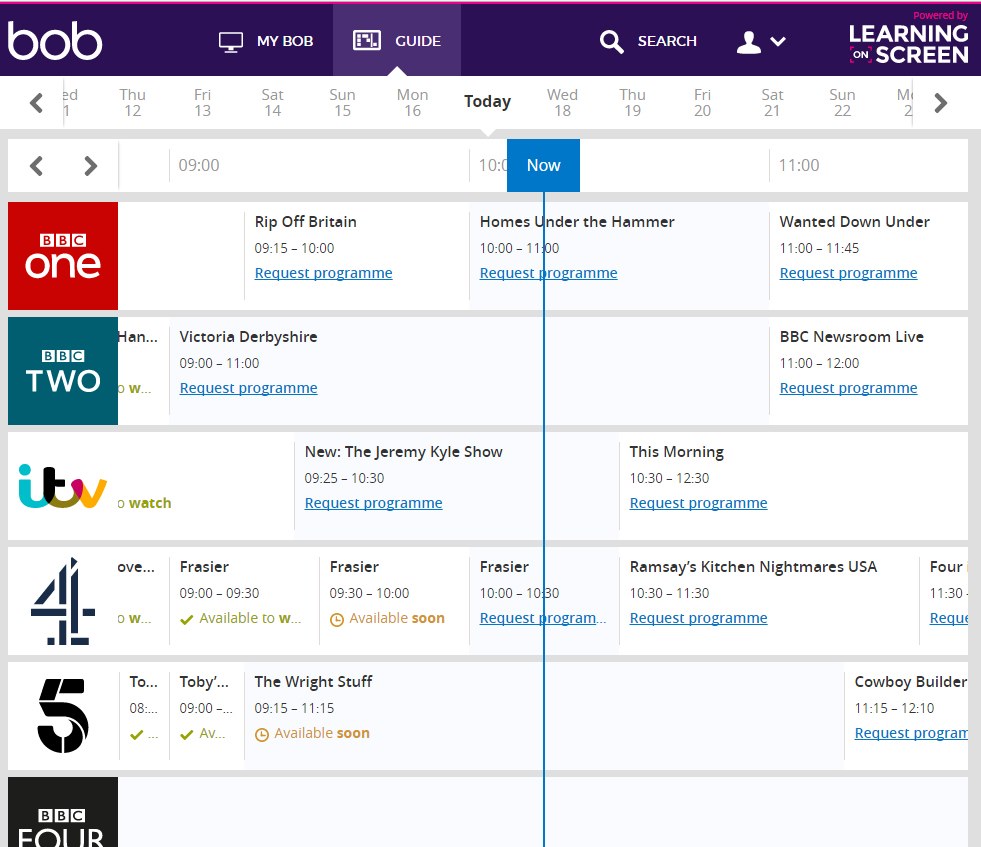Request programme for This Morning
Screen dimensions: 981x847
coord(698,503)
